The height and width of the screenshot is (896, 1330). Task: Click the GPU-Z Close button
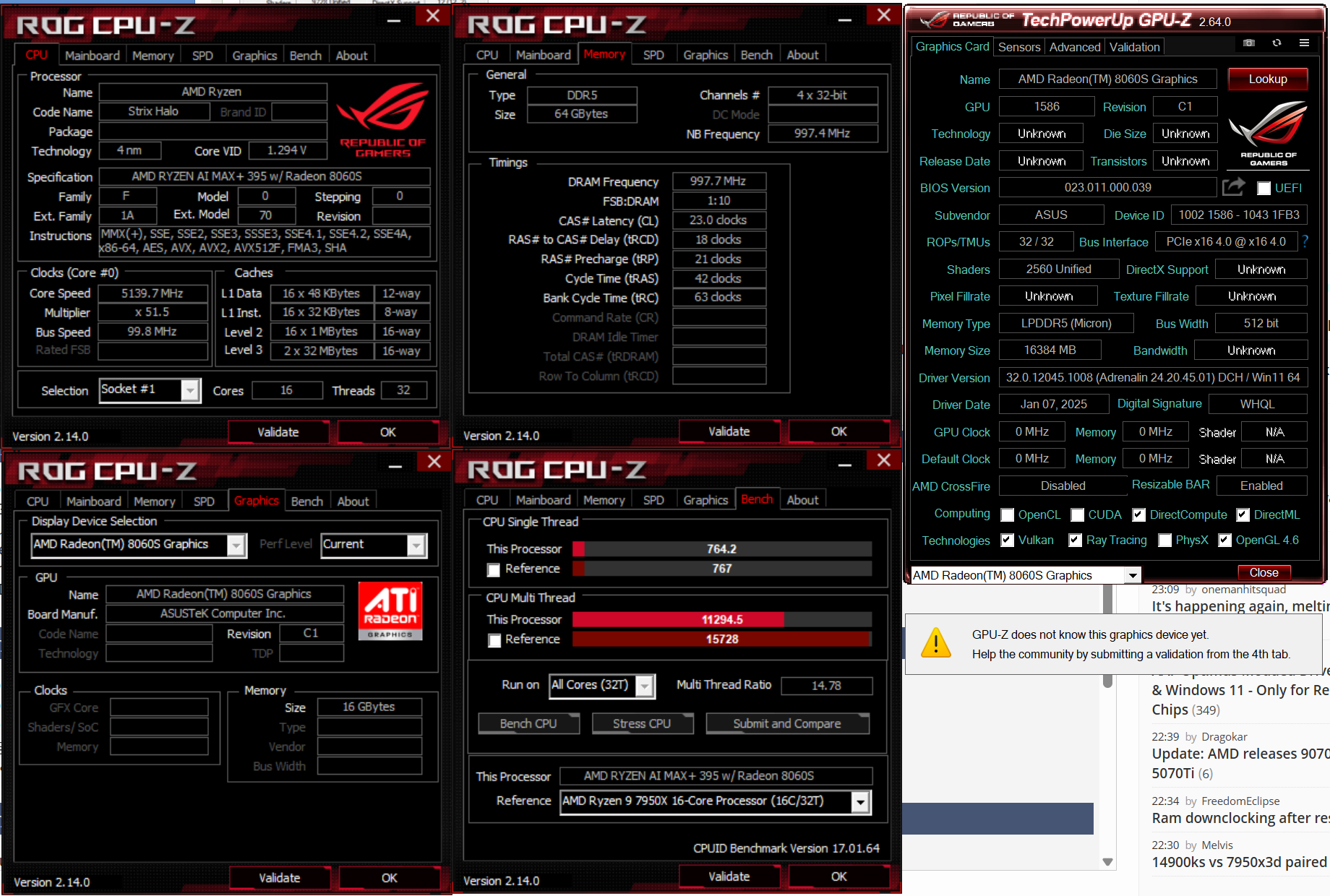click(1263, 573)
